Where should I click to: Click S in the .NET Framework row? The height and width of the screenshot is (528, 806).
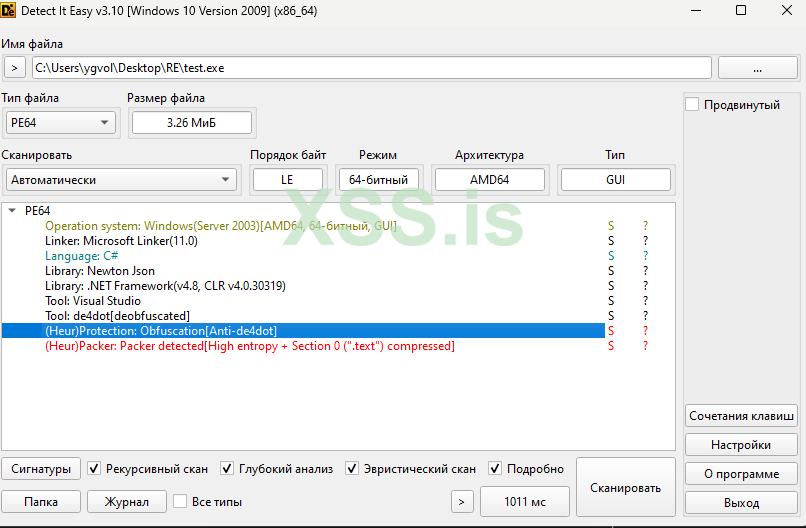point(611,285)
